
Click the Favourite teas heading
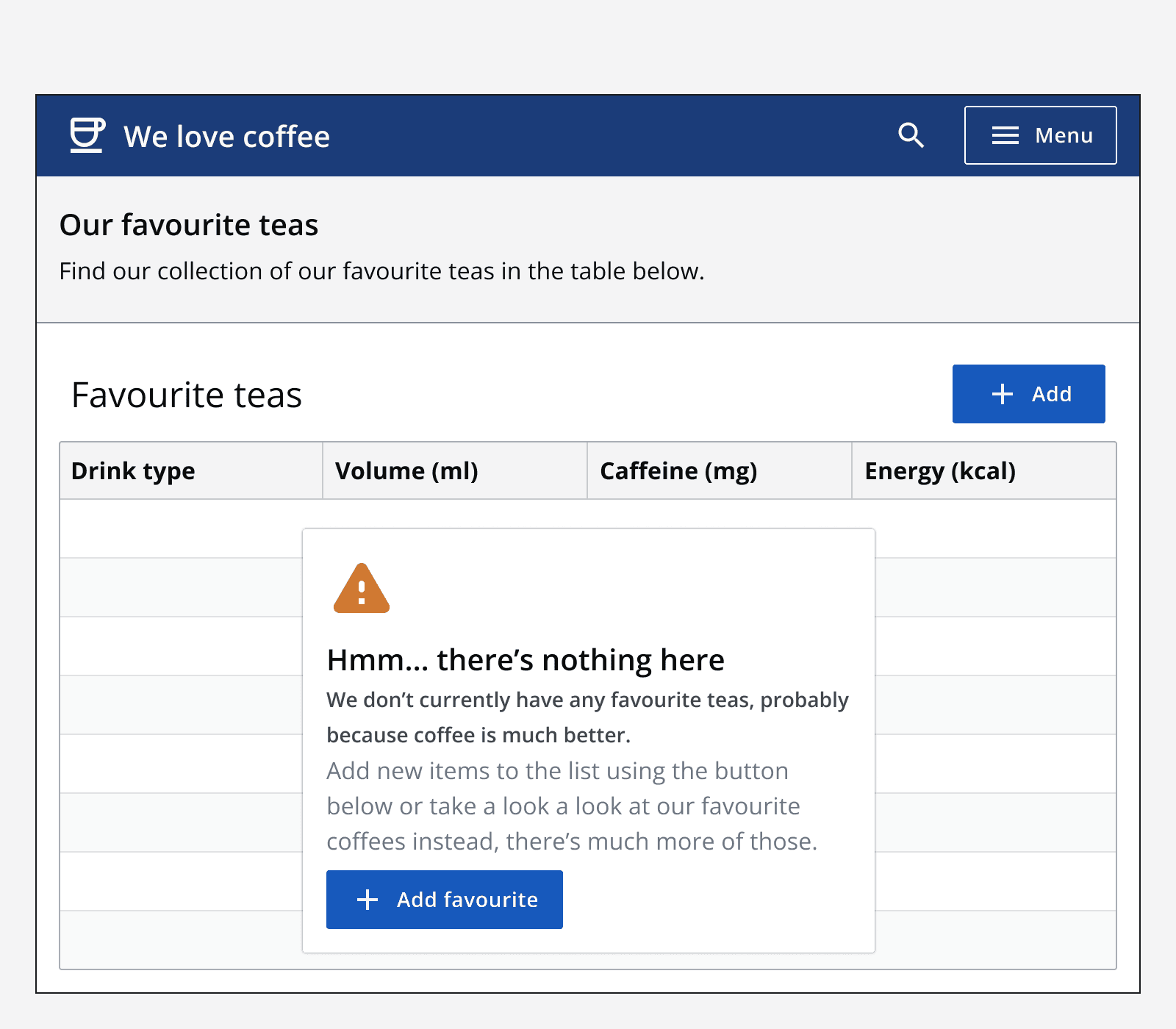187,394
